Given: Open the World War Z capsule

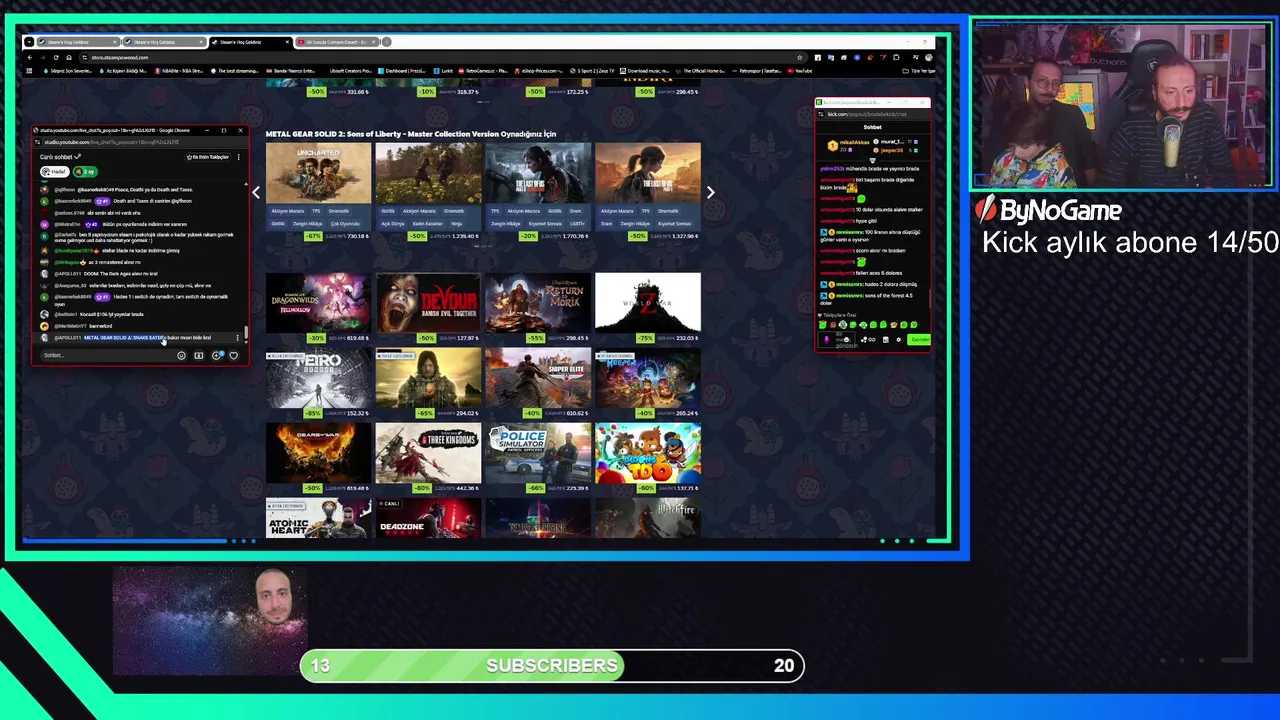Looking at the screenshot, I should pyautogui.click(x=648, y=302).
